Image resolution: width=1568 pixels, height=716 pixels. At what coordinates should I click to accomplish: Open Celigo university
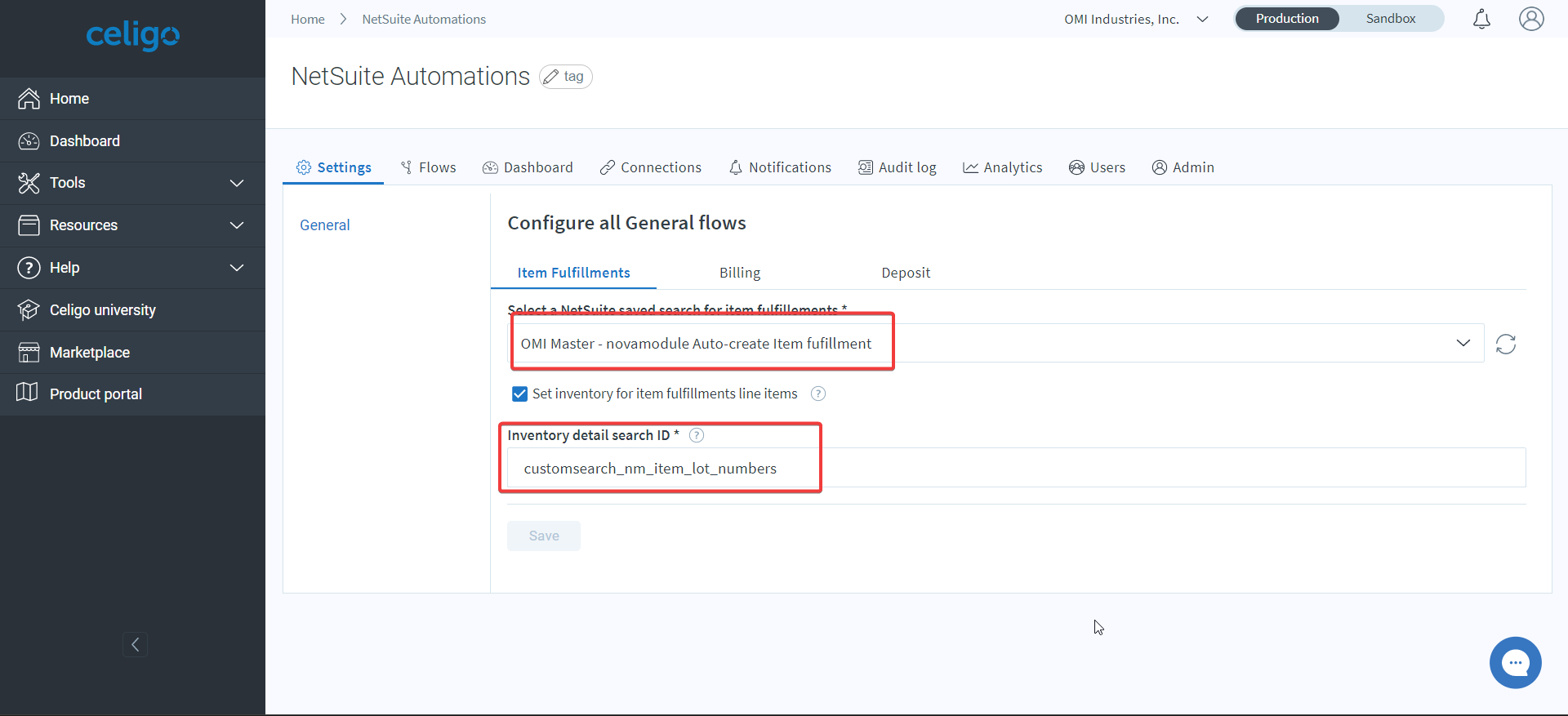(x=132, y=310)
